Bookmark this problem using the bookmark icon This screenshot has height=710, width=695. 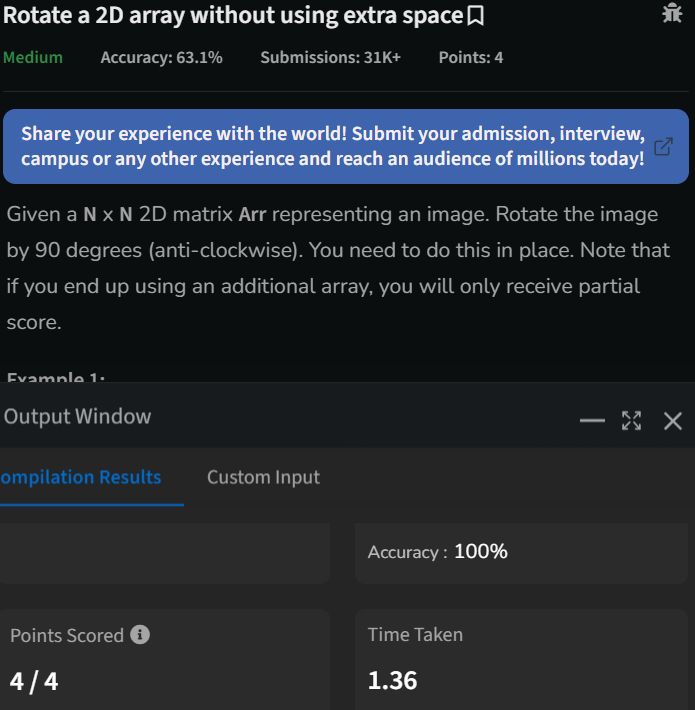[x=476, y=16]
